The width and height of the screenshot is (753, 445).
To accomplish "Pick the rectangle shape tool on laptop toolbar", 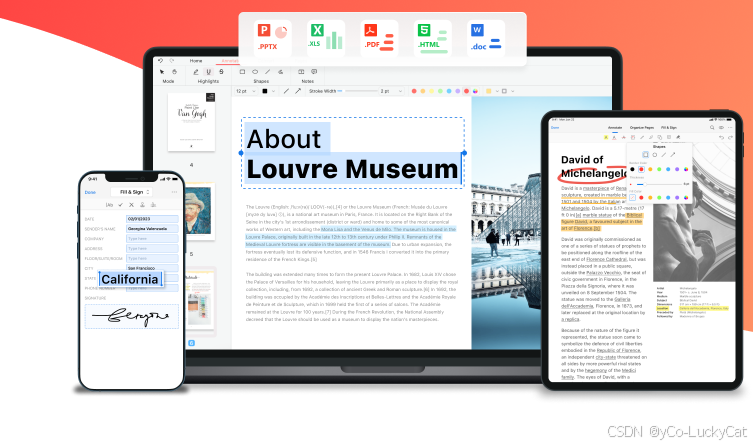I will pyautogui.click(x=243, y=72).
